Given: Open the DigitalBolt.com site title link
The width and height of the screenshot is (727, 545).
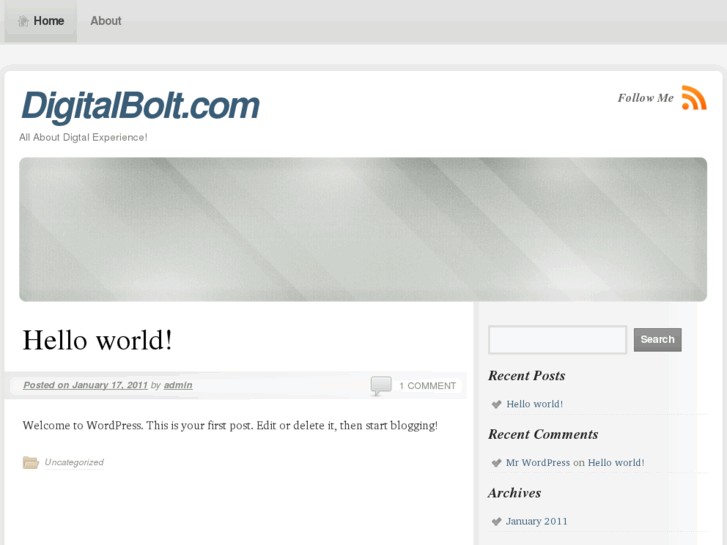Looking at the screenshot, I should tap(140, 106).
